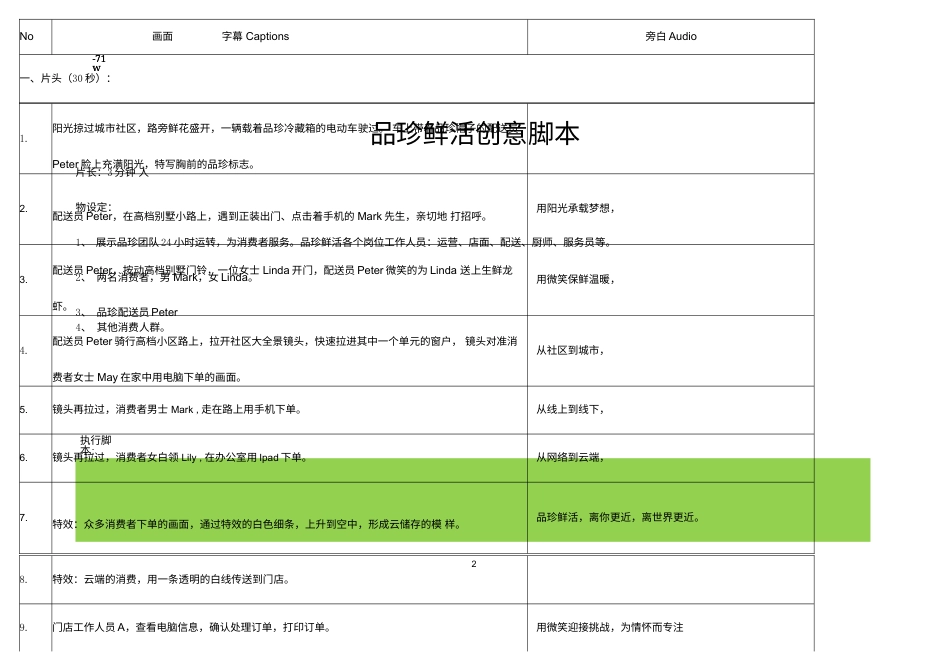Select the line 'Peter 脸上充满阳光，特写胸前的品珍标志。'
The height and width of the screenshot is (672, 950).
click(x=154, y=164)
